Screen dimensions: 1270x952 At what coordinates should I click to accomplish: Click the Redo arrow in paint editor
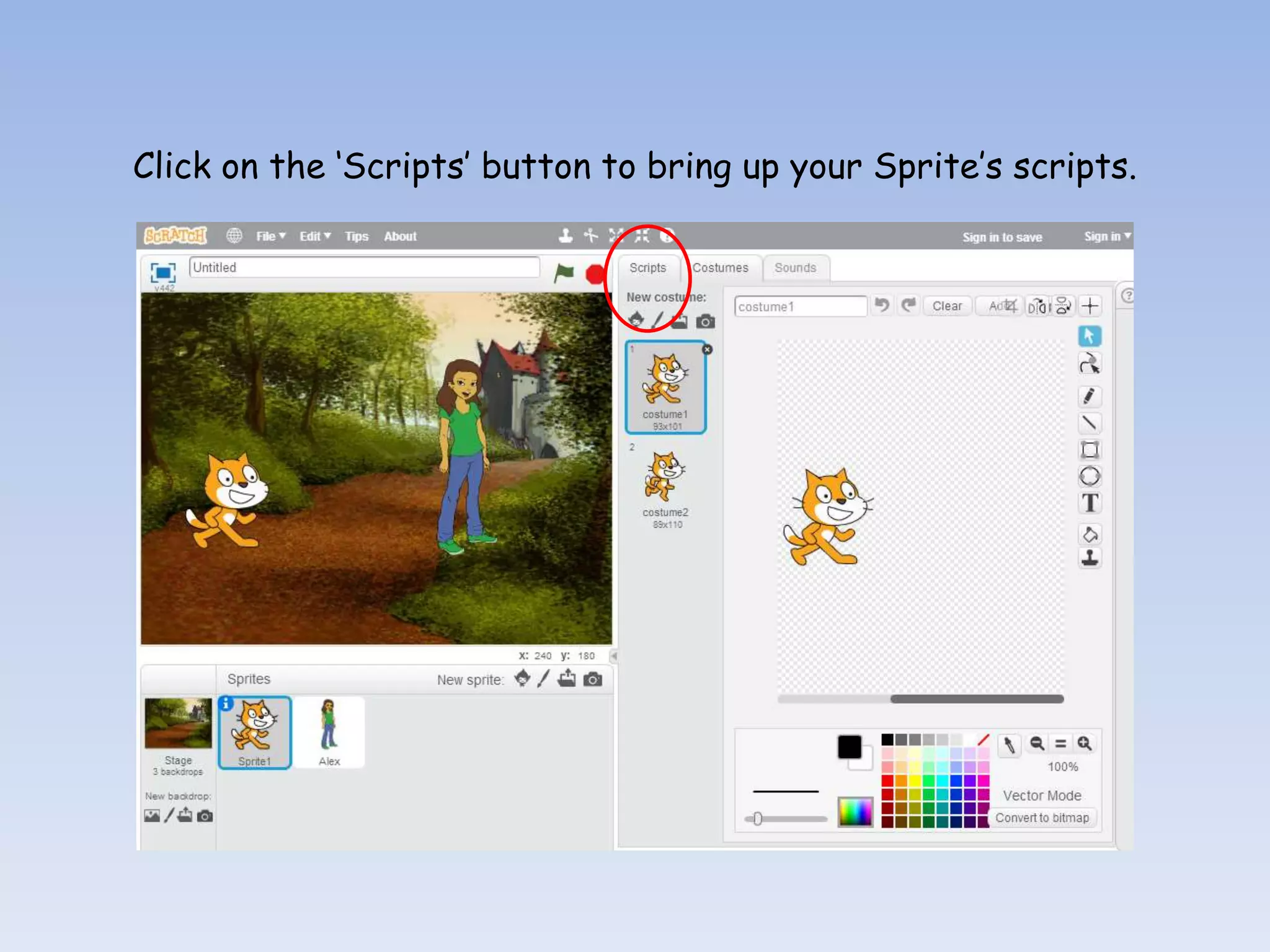click(x=908, y=306)
